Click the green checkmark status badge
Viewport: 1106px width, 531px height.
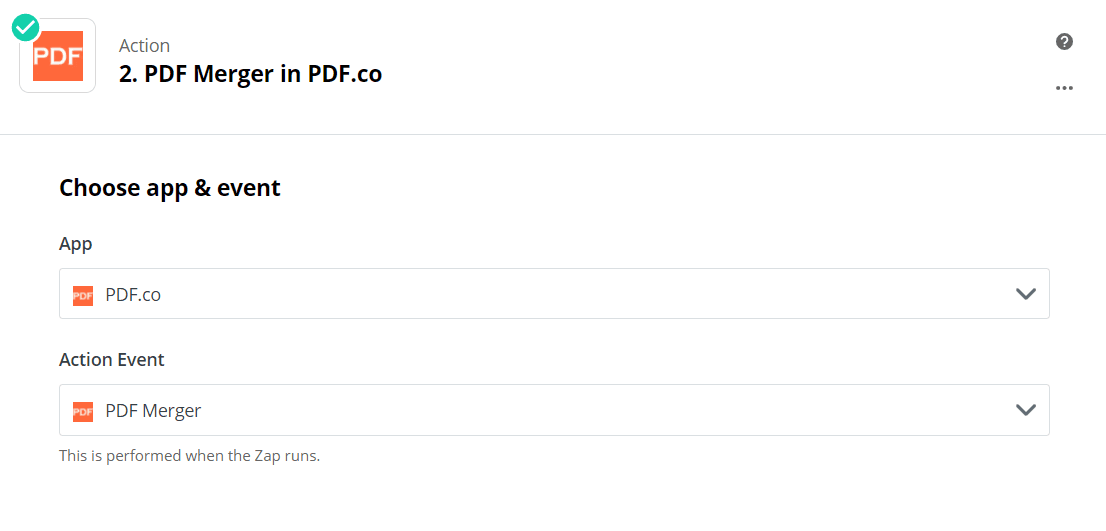pos(27,27)
